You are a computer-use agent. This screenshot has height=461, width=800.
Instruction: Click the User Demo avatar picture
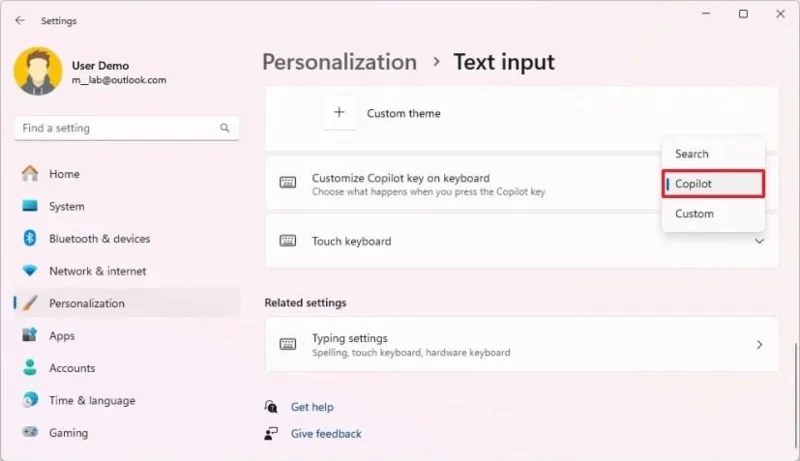click(38, 71)
